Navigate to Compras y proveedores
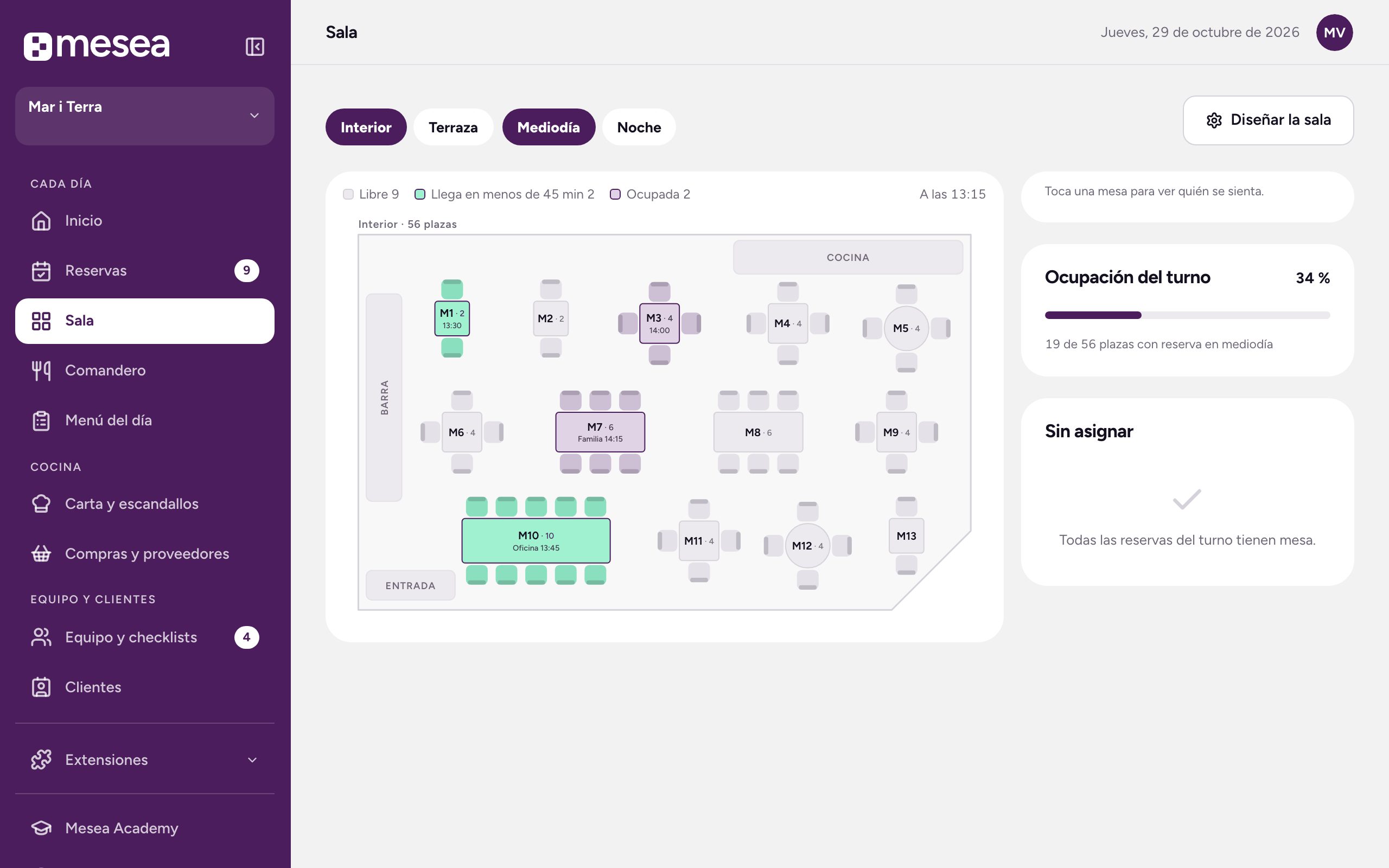 tap(145, 554)
